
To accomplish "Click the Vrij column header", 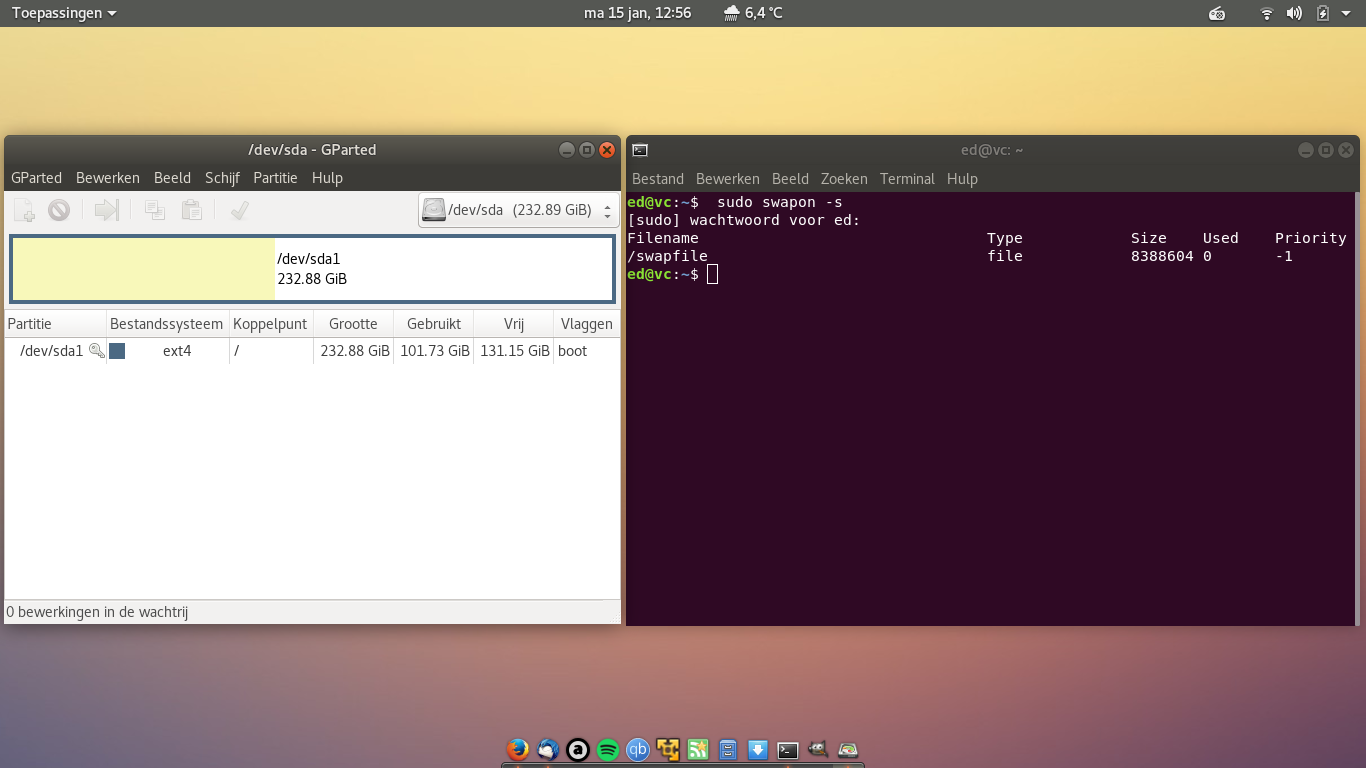I will coord(513,324).
